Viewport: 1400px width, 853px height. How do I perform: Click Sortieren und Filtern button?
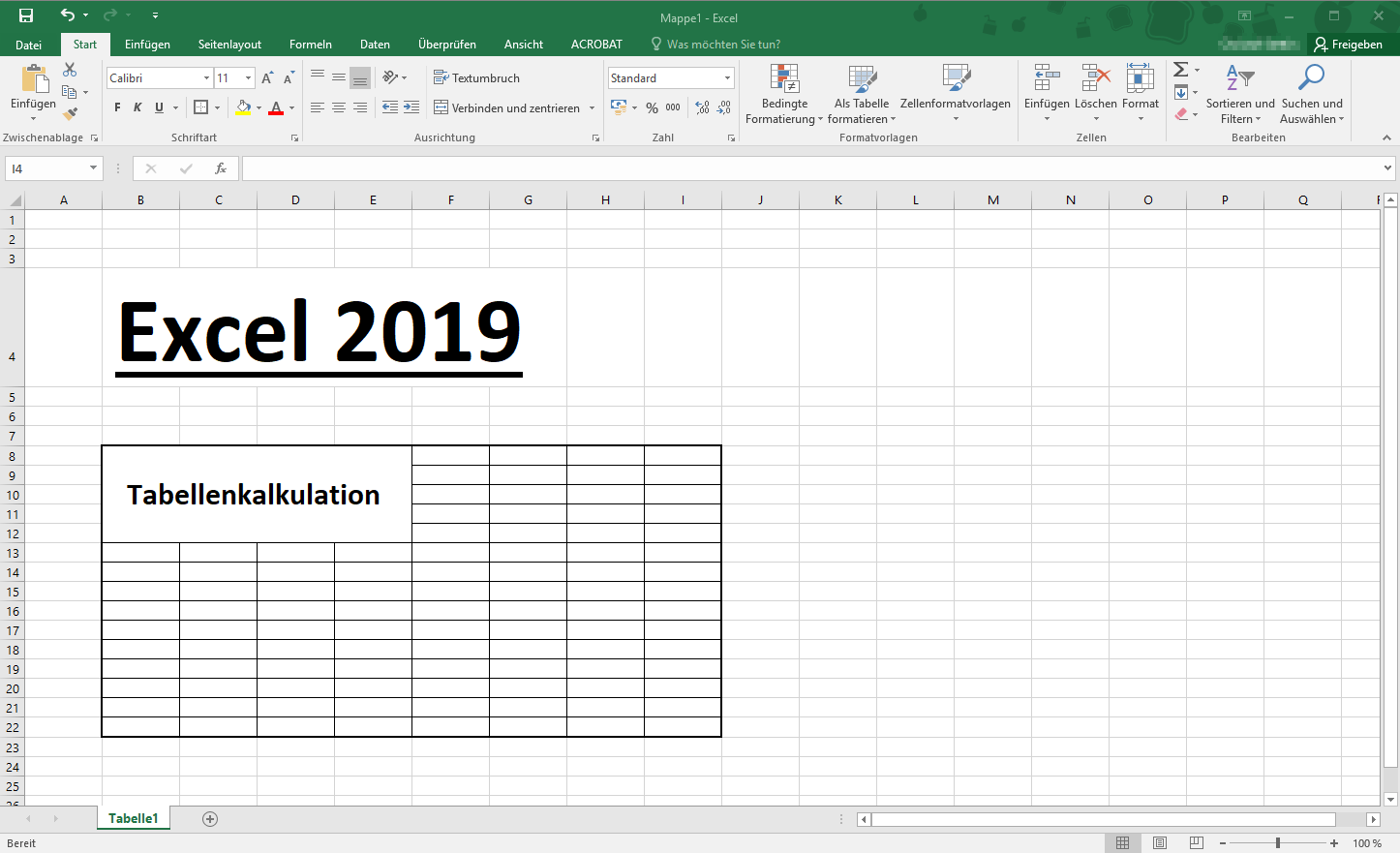click(1240, 94)
